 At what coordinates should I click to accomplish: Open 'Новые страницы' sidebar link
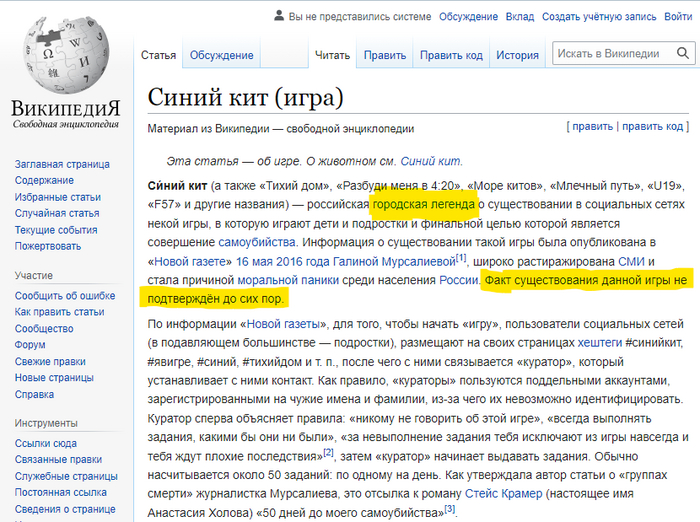[54, 378]
